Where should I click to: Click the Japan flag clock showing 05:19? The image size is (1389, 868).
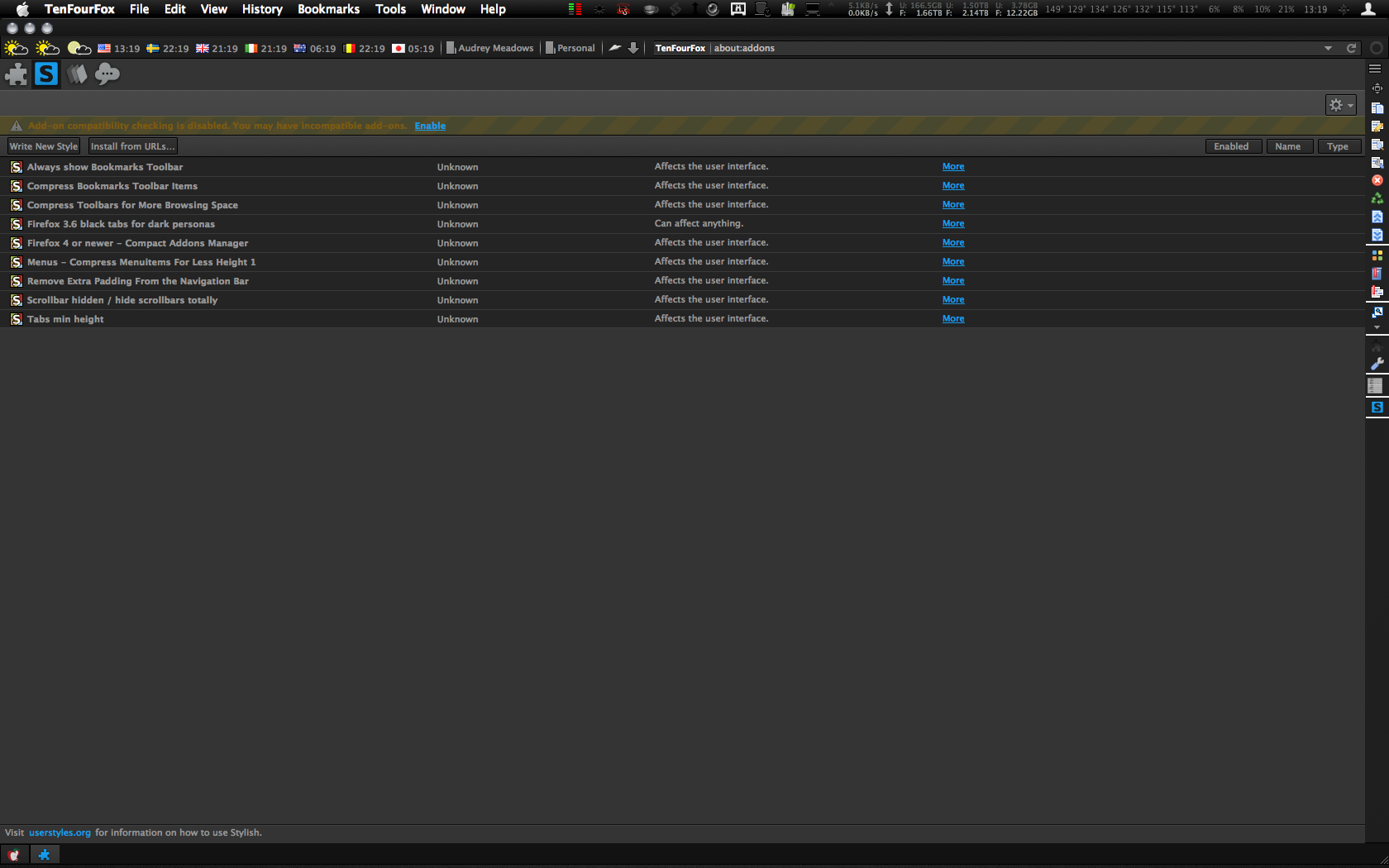point(413,48)
